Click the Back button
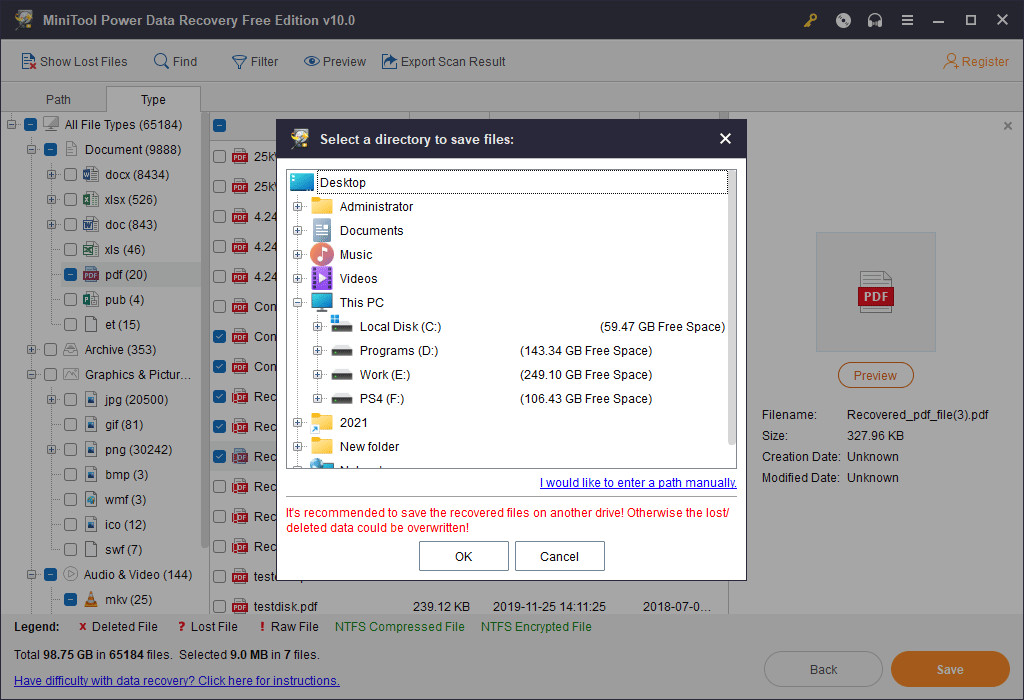 click(x=823, y=669)
